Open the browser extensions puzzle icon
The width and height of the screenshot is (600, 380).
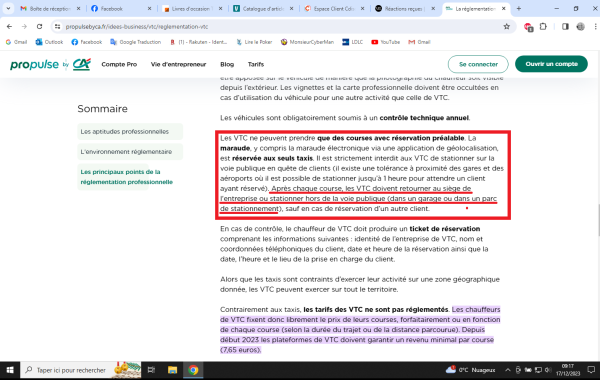click(x=543, y=26)
